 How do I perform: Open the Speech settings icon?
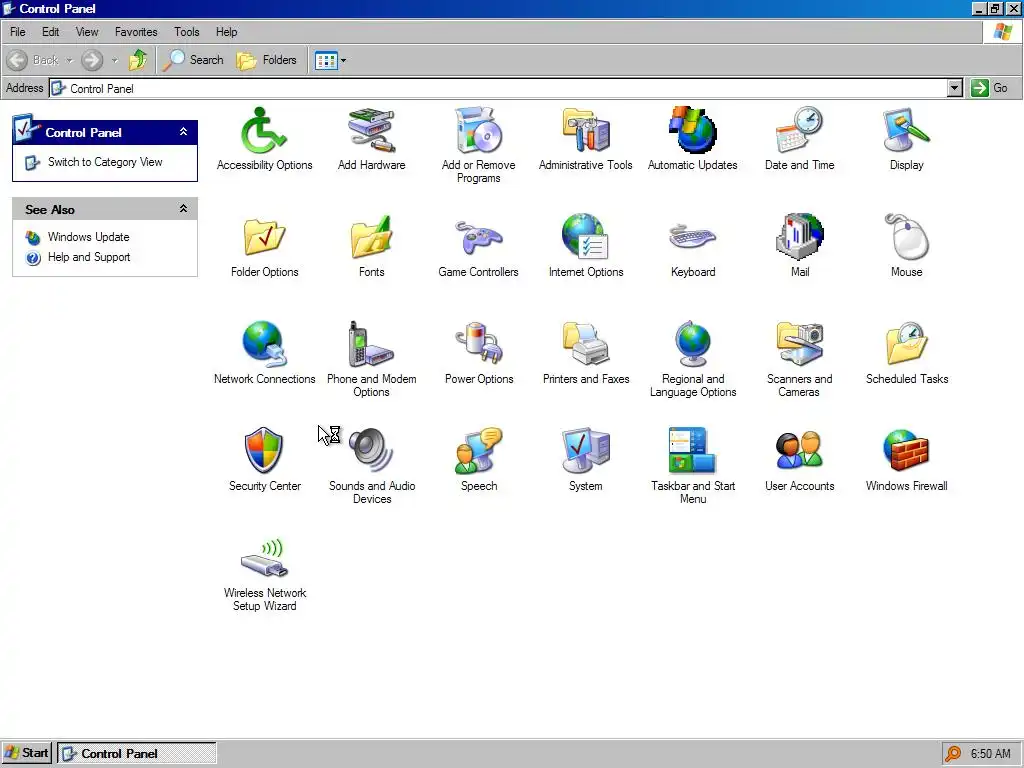click(x=478, y=451)
